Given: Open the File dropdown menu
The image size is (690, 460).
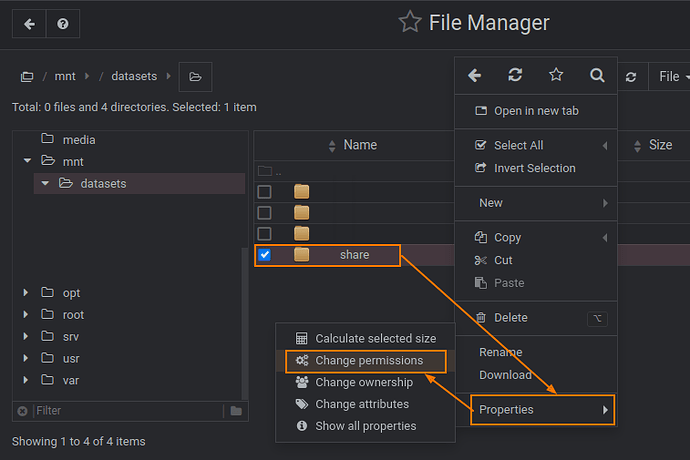Looking at the screenshot, I should pos(668,76).
